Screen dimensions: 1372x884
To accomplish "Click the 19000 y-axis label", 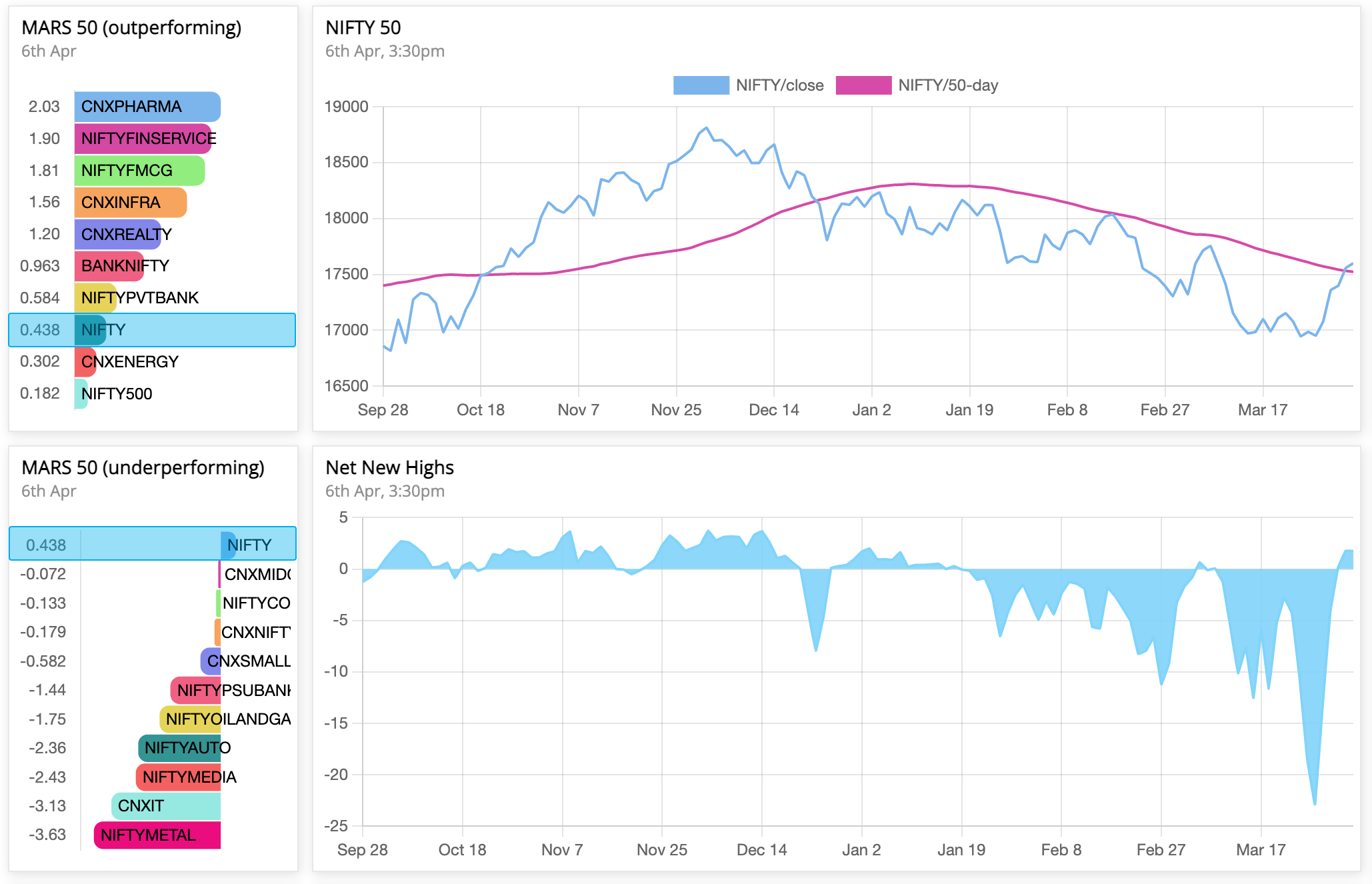I will 346,107.
